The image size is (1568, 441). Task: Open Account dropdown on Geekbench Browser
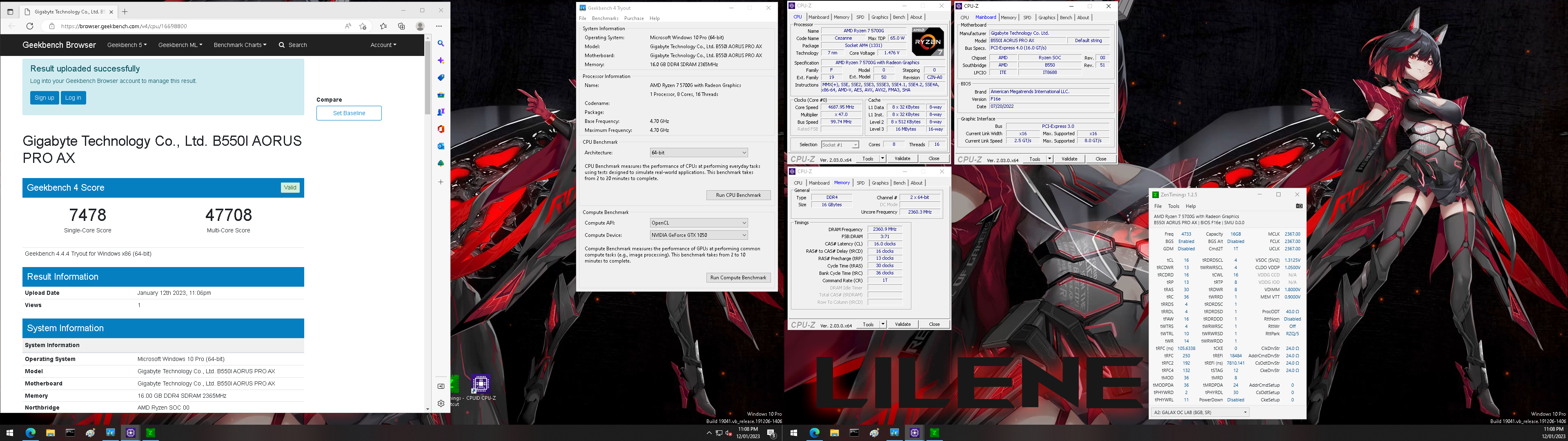click(x=383, y=45)
